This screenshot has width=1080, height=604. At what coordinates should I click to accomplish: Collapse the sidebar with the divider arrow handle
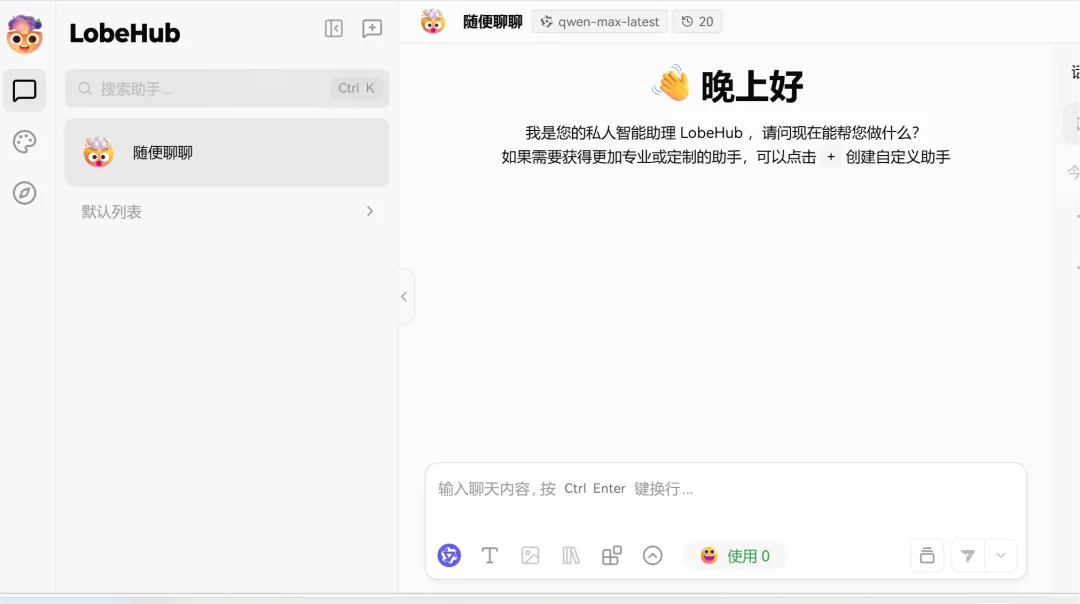click(x=404, y=297)
